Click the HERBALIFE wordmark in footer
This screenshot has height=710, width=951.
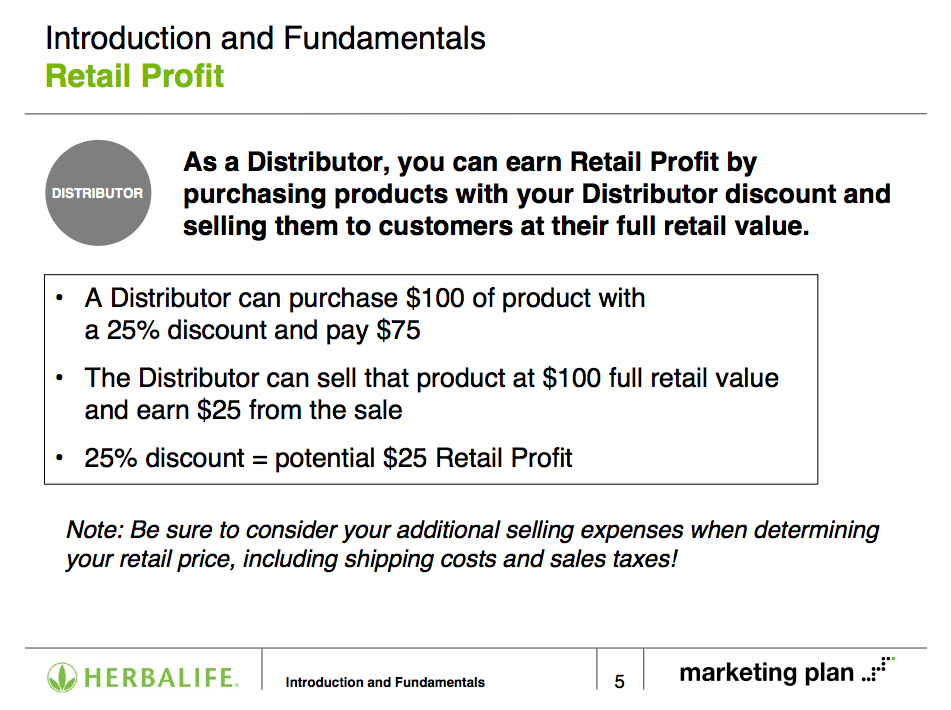pyautogui.click(x=161, y=678)
